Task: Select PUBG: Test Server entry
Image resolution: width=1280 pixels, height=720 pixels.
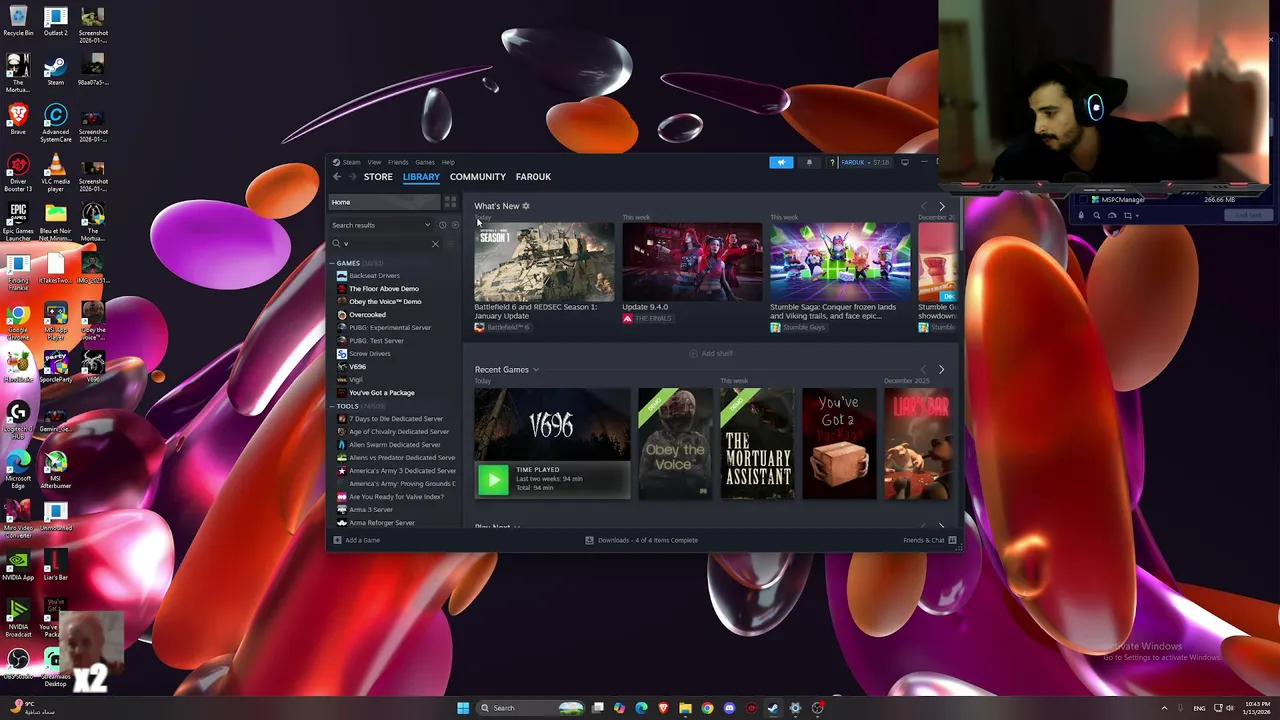Action: click(x=376, y=341)
